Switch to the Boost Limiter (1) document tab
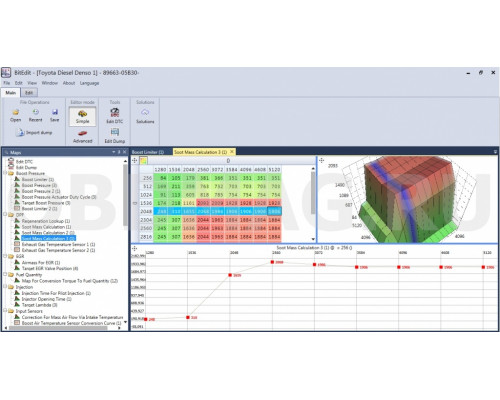The image size is (500, 400). point(148,152)
